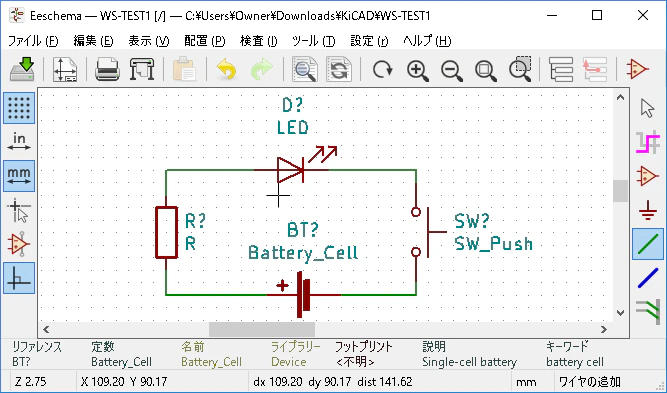The width and height of the screenshot is (667, 393).
Task: Click the Zoom in magnifier
Action: (417, 70)
